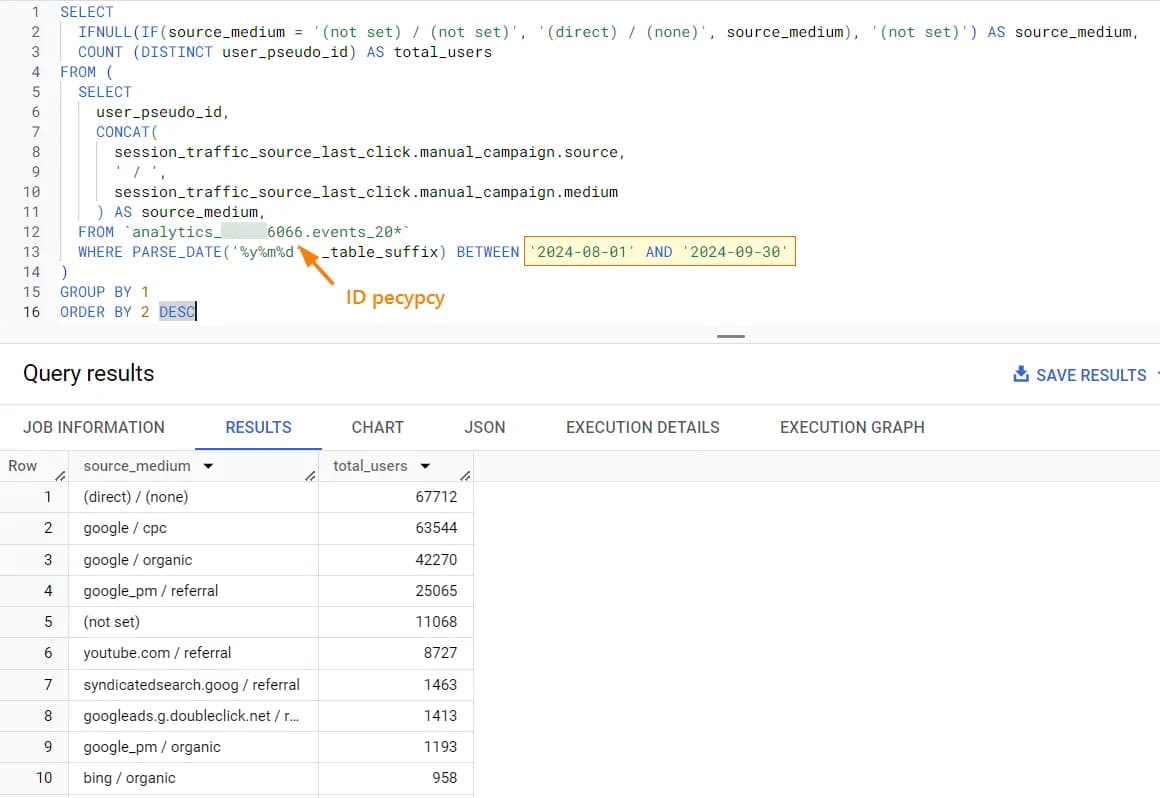
Task: Click the value 1463
Action: [440, 685]
